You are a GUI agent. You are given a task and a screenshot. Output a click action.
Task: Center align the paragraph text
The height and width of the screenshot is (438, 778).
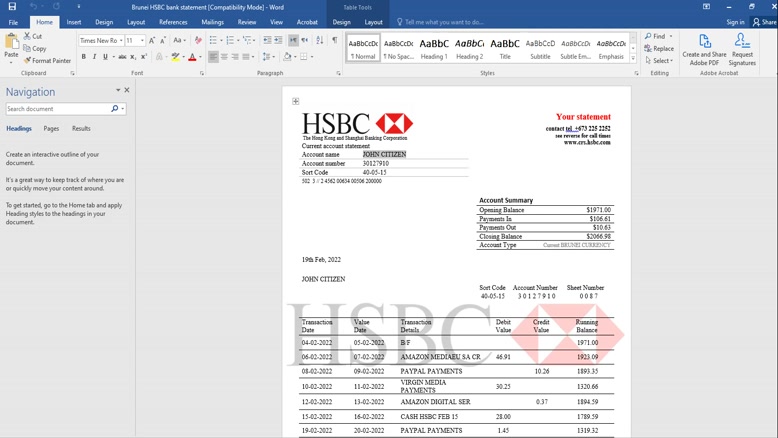pos(225,57)
